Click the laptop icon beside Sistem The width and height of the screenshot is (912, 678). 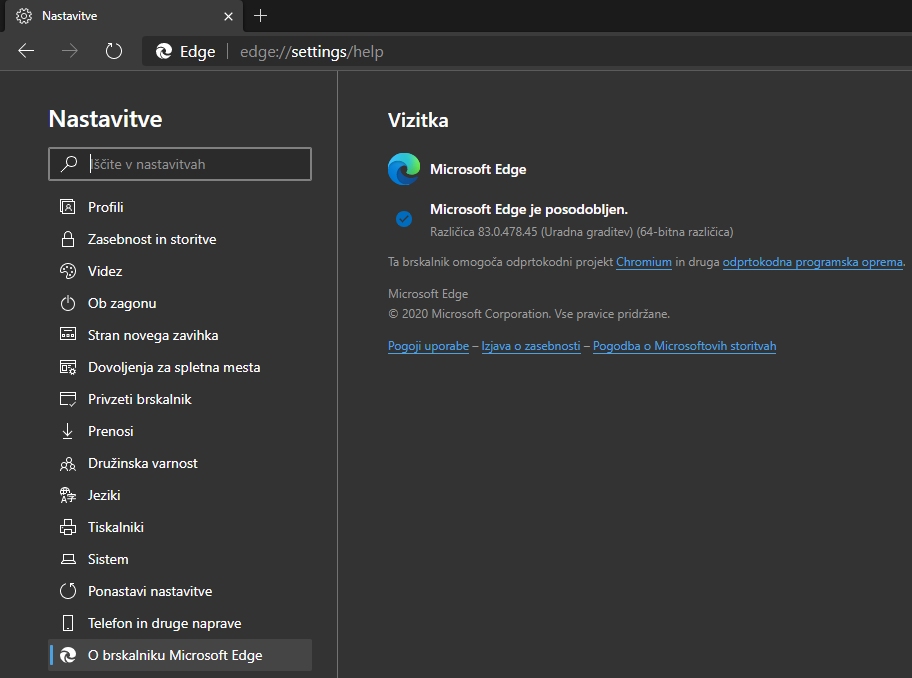[x=68, y=559]
